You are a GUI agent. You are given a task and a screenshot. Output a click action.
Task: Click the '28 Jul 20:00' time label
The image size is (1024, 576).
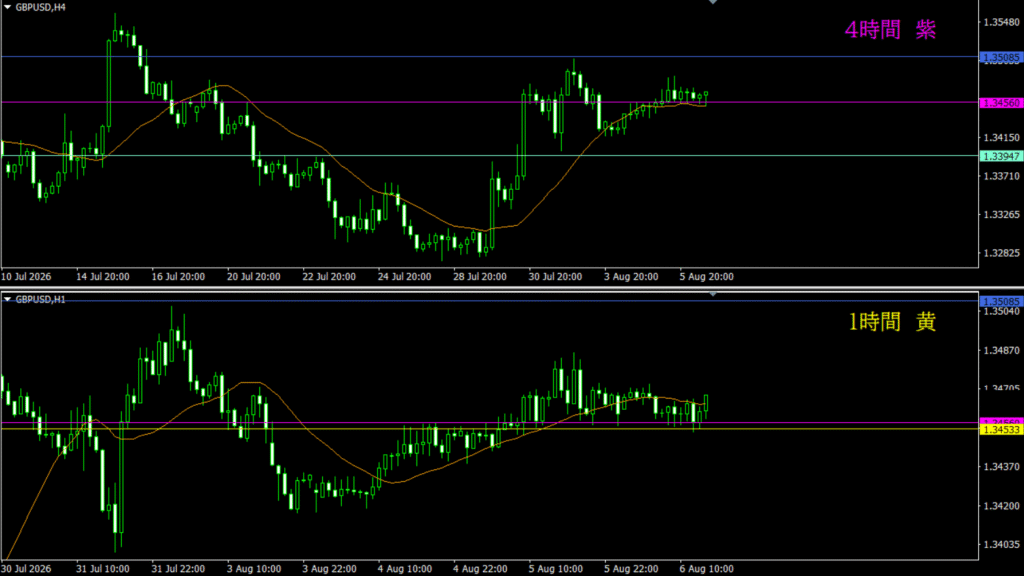(480, 277)
